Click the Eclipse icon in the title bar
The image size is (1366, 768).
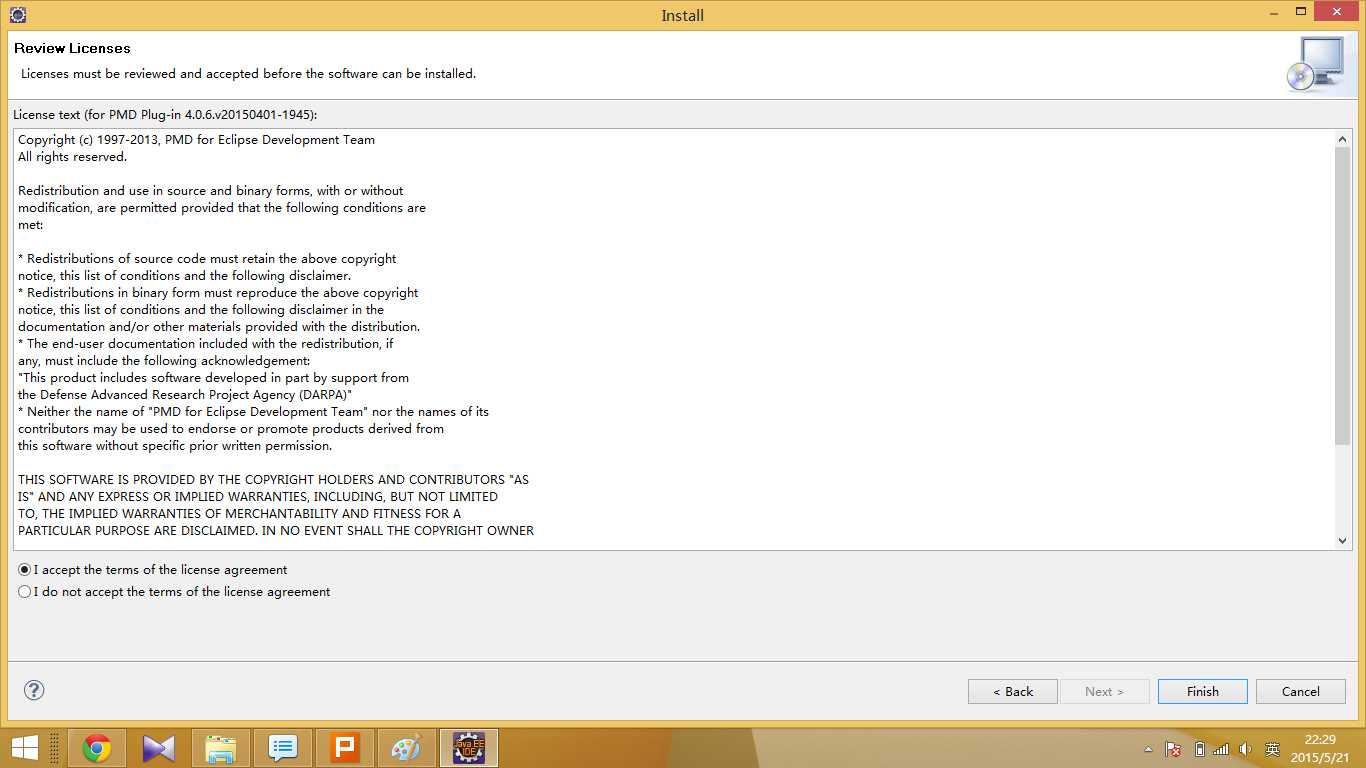[x=17, y=15]
